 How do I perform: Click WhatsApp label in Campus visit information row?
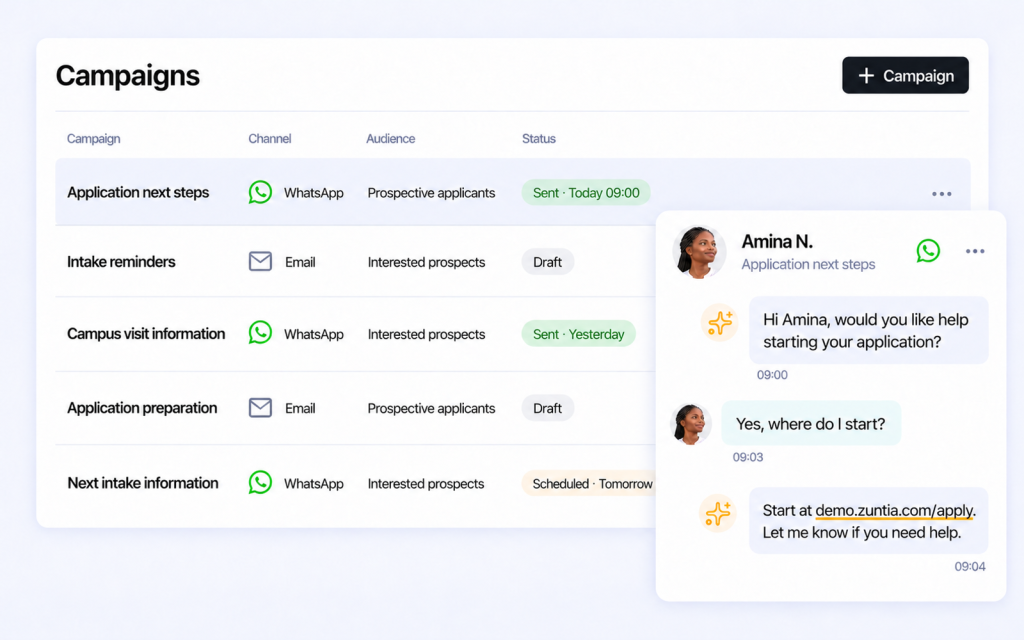pyautogui.click(x=313, y=334)
